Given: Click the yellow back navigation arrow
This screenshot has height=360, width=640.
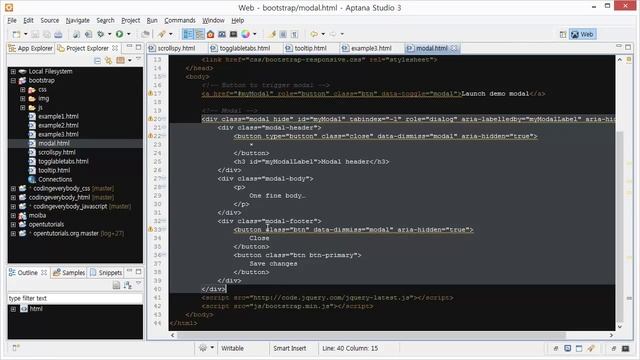Looking at the screenshot, I should pos(314,34).
